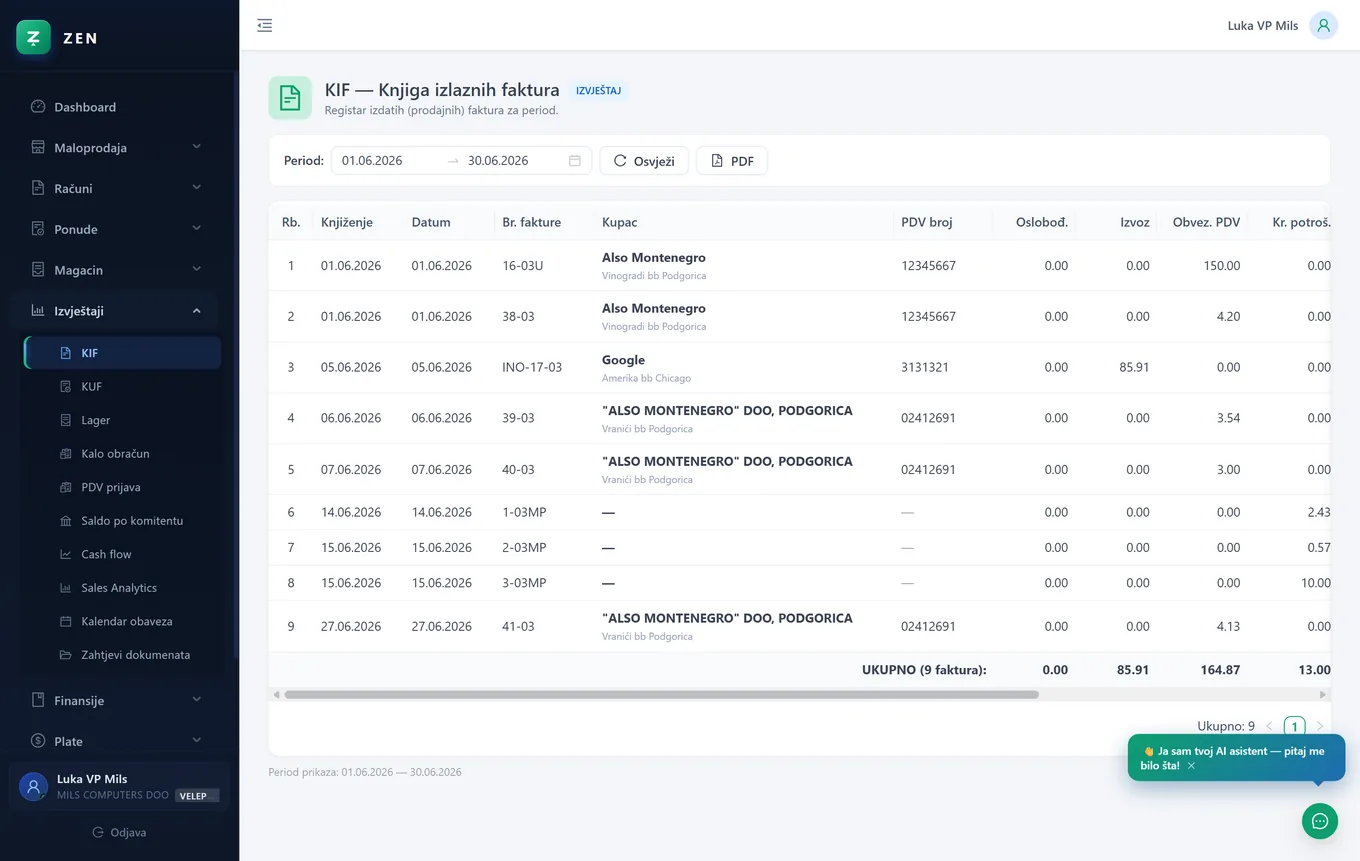This screenshot has height=861, width=1360.
Task: Click the UKUPNO (9 faktura) total label
Action: (924, 670)
